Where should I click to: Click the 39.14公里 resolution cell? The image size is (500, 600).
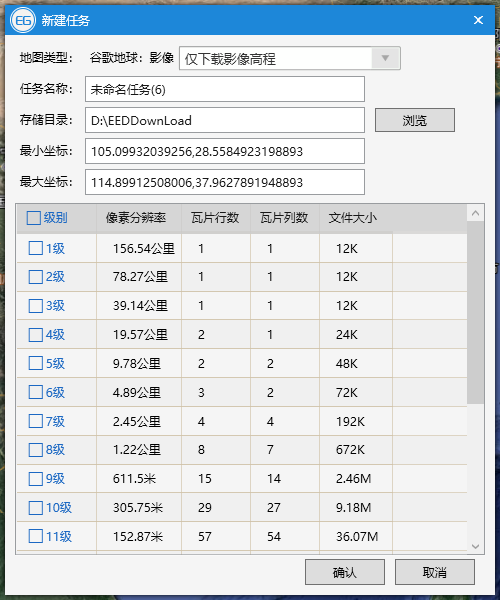pyautogui.click(x=140, y=306)
